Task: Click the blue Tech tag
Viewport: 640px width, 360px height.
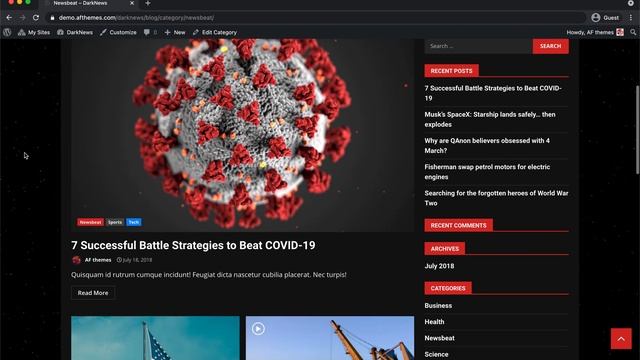Action: [133, 222]
